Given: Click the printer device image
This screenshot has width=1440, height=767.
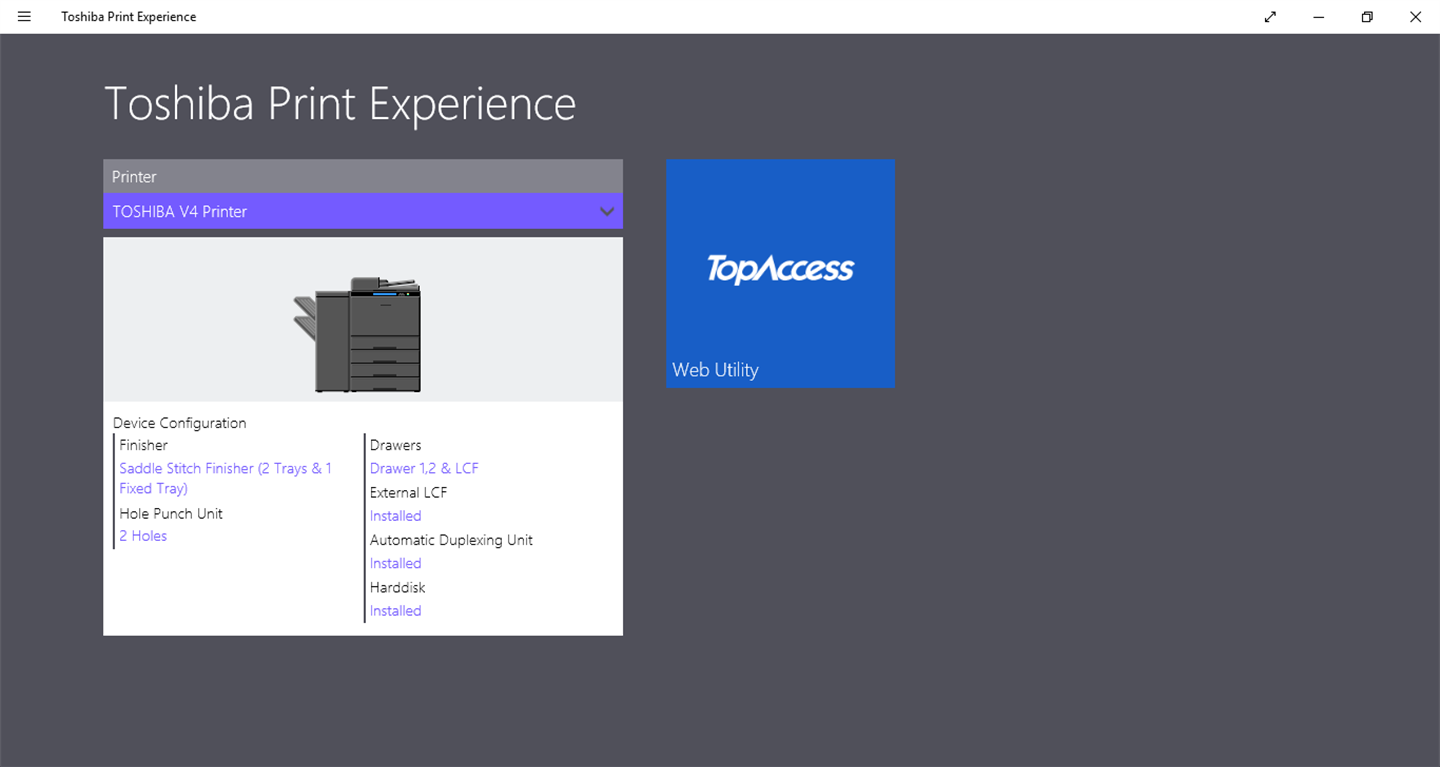Looking at the screenshot, I should [358, 334].
